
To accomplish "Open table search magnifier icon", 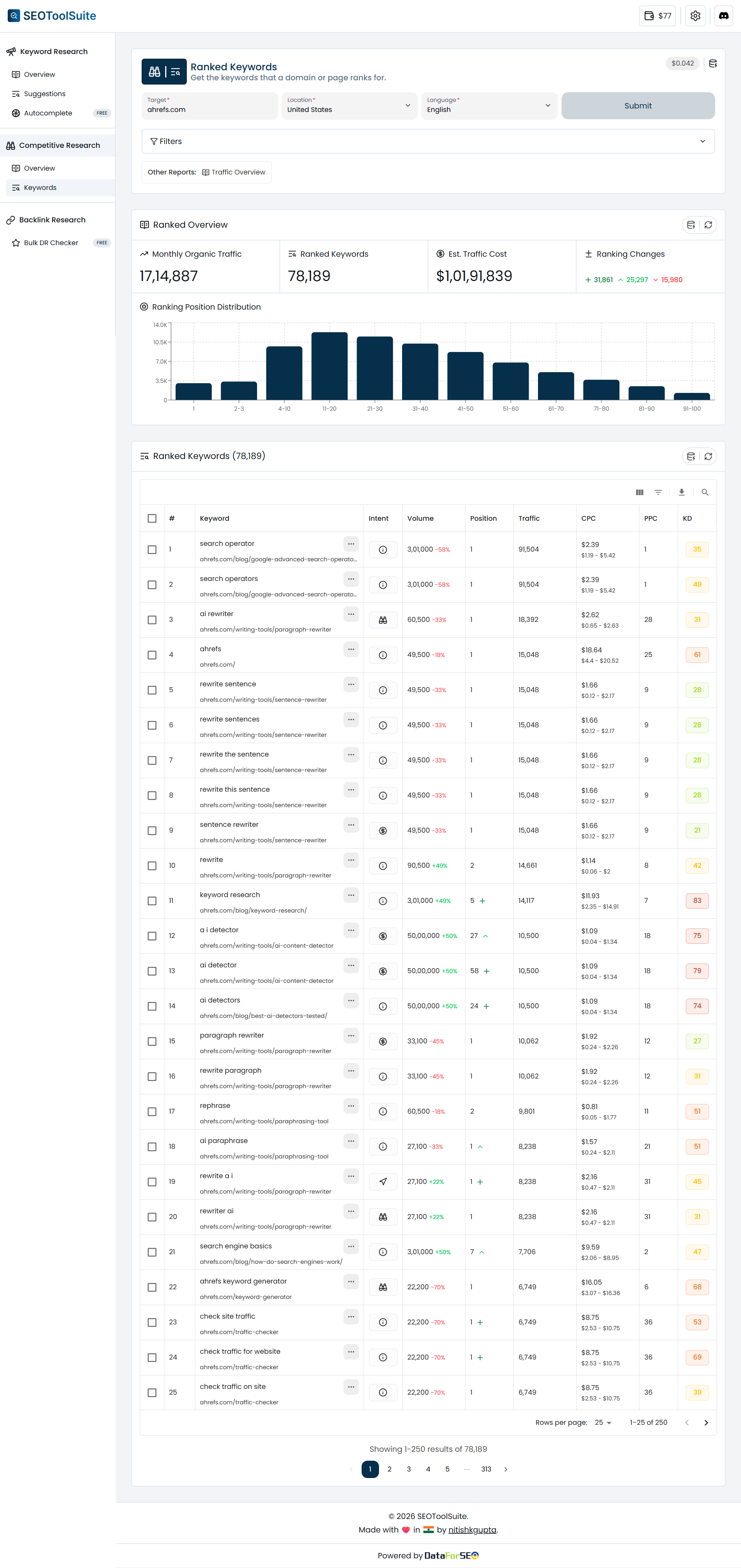I will 704,493.
